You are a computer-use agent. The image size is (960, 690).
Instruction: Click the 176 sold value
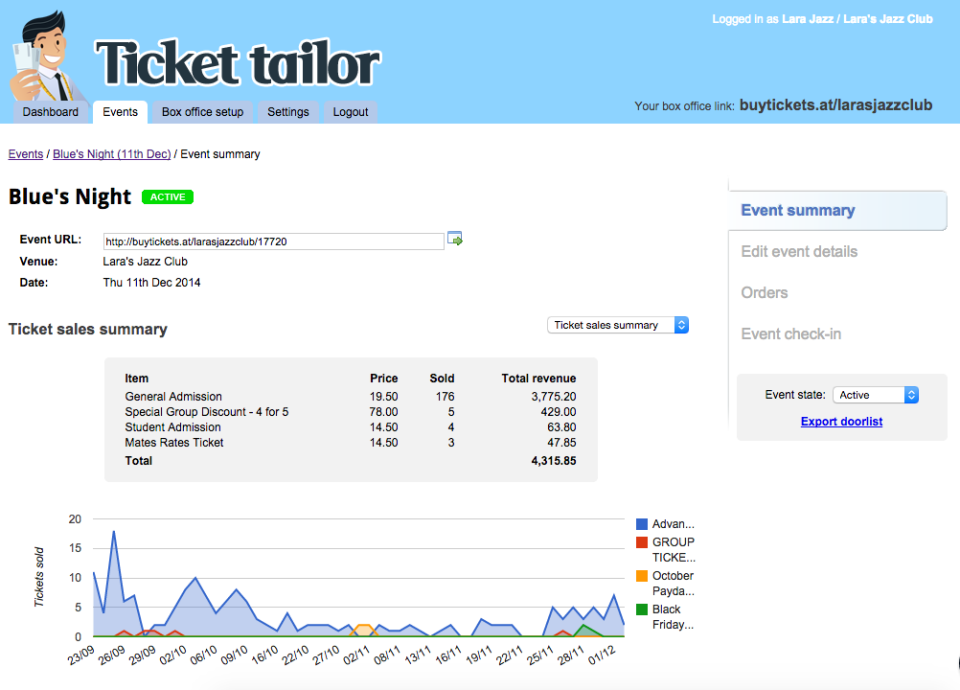pos(445,397)
